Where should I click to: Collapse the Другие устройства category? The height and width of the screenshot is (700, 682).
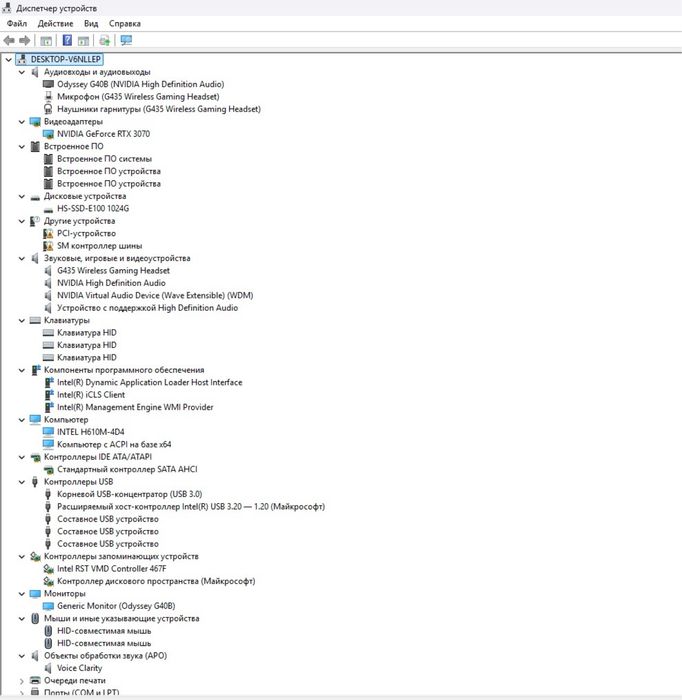[x=21, y=221]
